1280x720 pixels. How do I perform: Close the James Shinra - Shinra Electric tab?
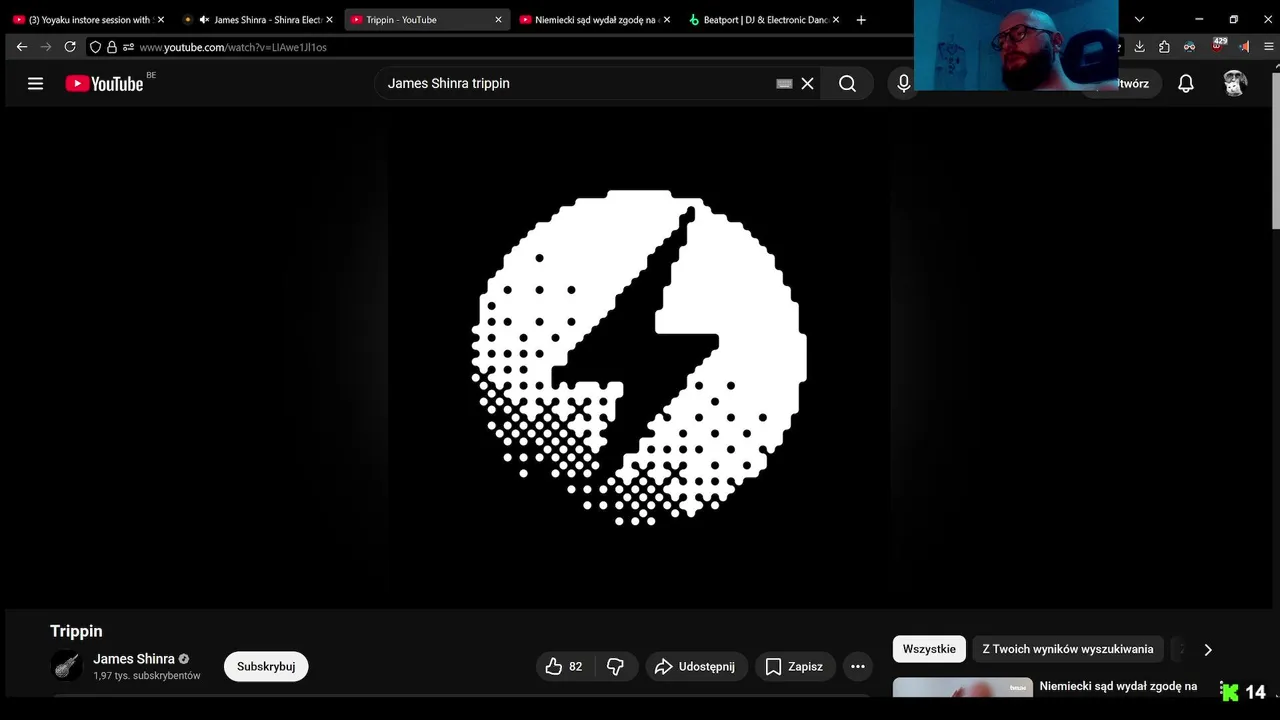tap(329, 20)
